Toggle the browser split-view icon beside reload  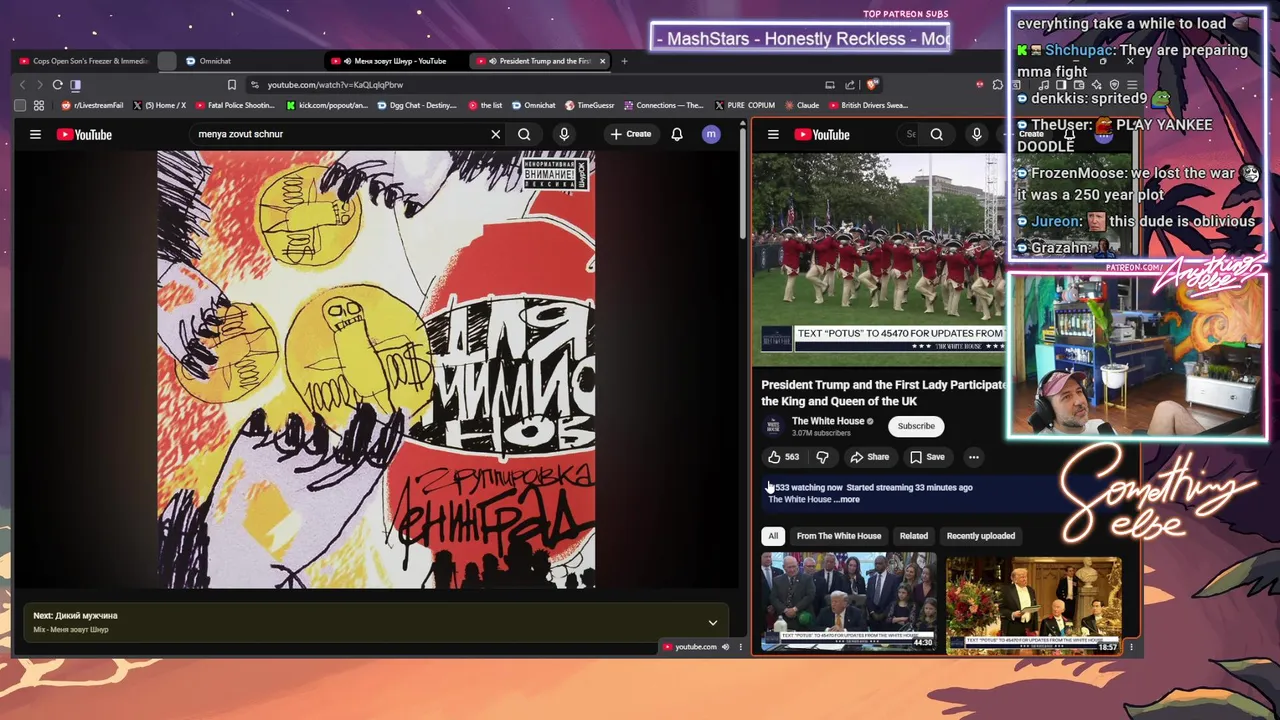[x=75, y=85]
